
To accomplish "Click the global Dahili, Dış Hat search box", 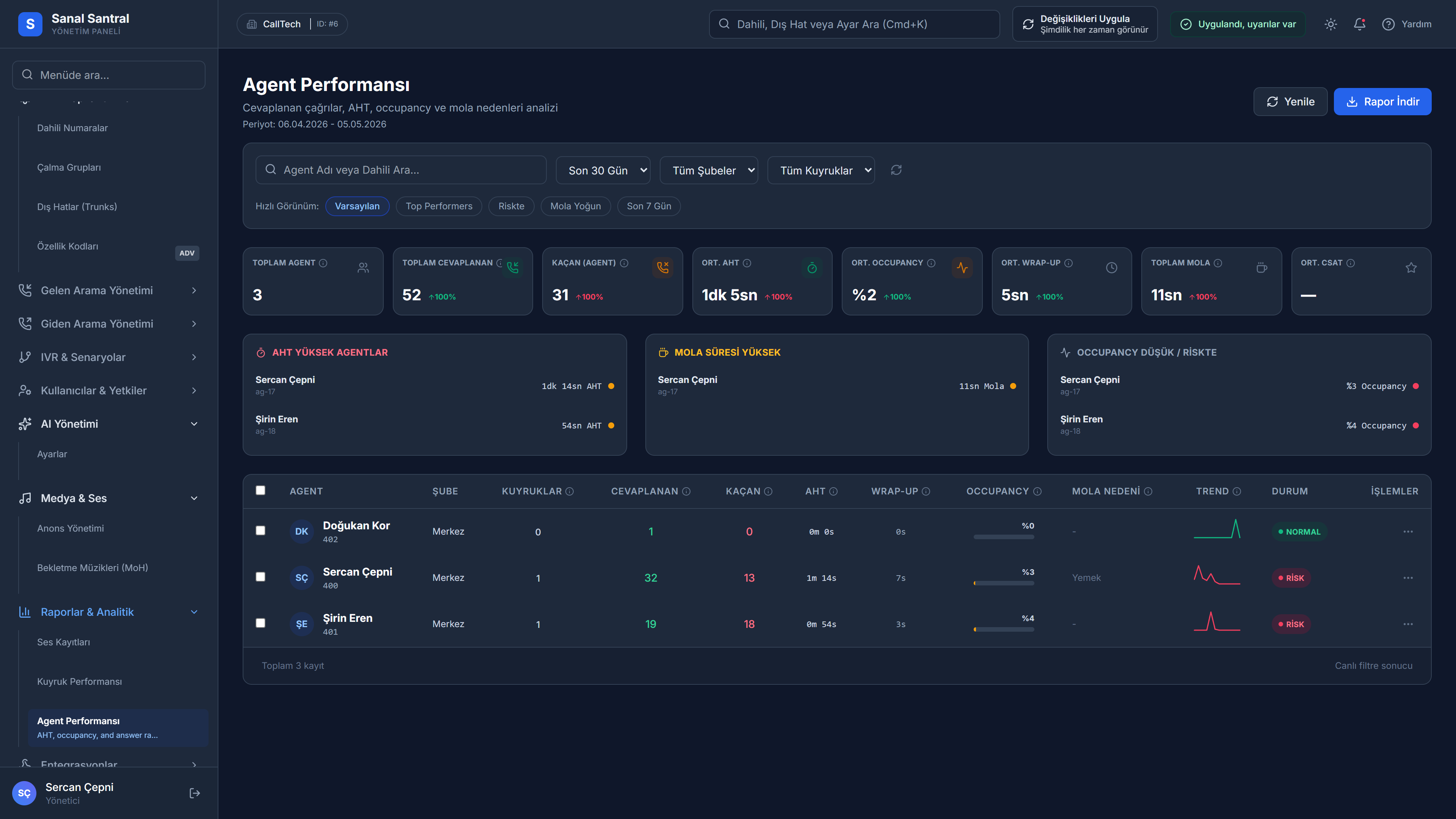I will (x=854, y=24).
